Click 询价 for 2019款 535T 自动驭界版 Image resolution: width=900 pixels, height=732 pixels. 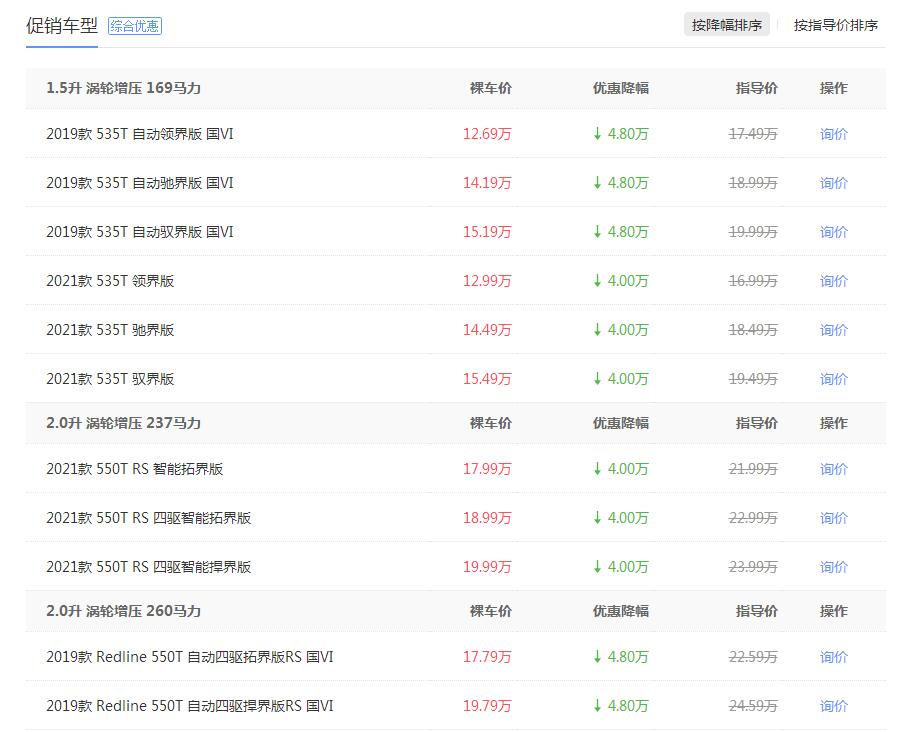click(x=833, y=232)
